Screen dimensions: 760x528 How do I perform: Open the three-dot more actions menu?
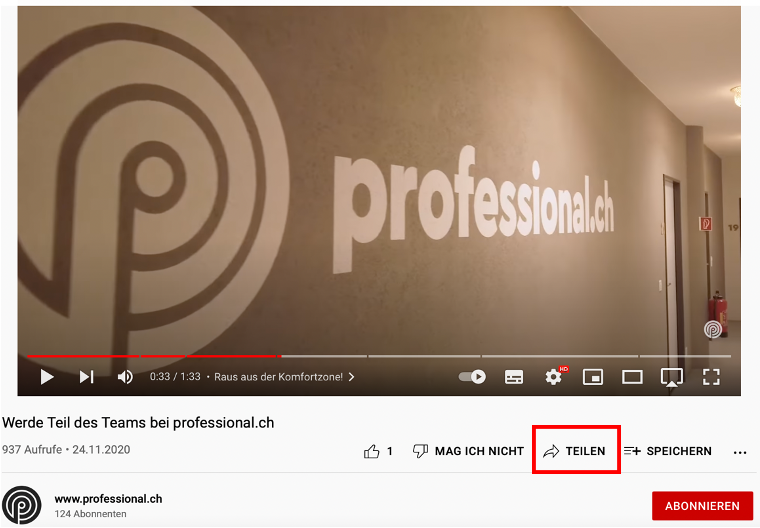(x=740, y=452)
